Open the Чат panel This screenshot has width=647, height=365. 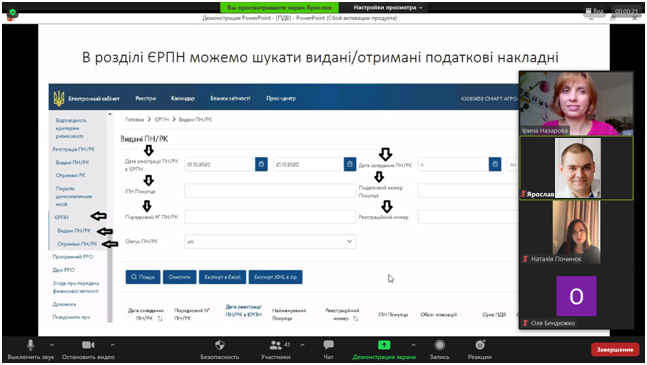(328, 349)
